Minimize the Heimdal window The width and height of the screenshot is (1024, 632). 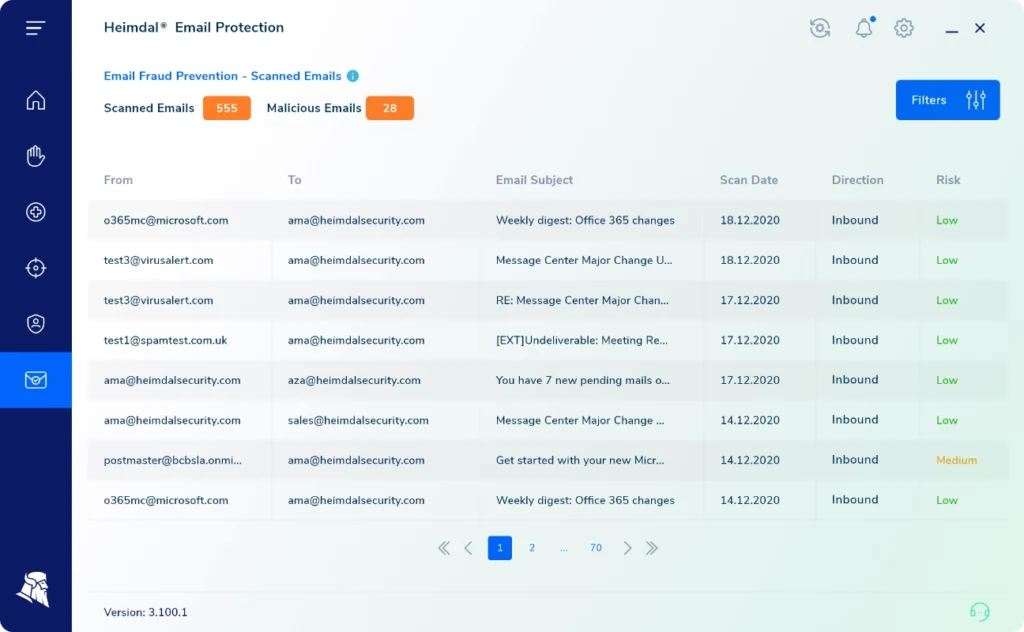click(x=952, y=29)
